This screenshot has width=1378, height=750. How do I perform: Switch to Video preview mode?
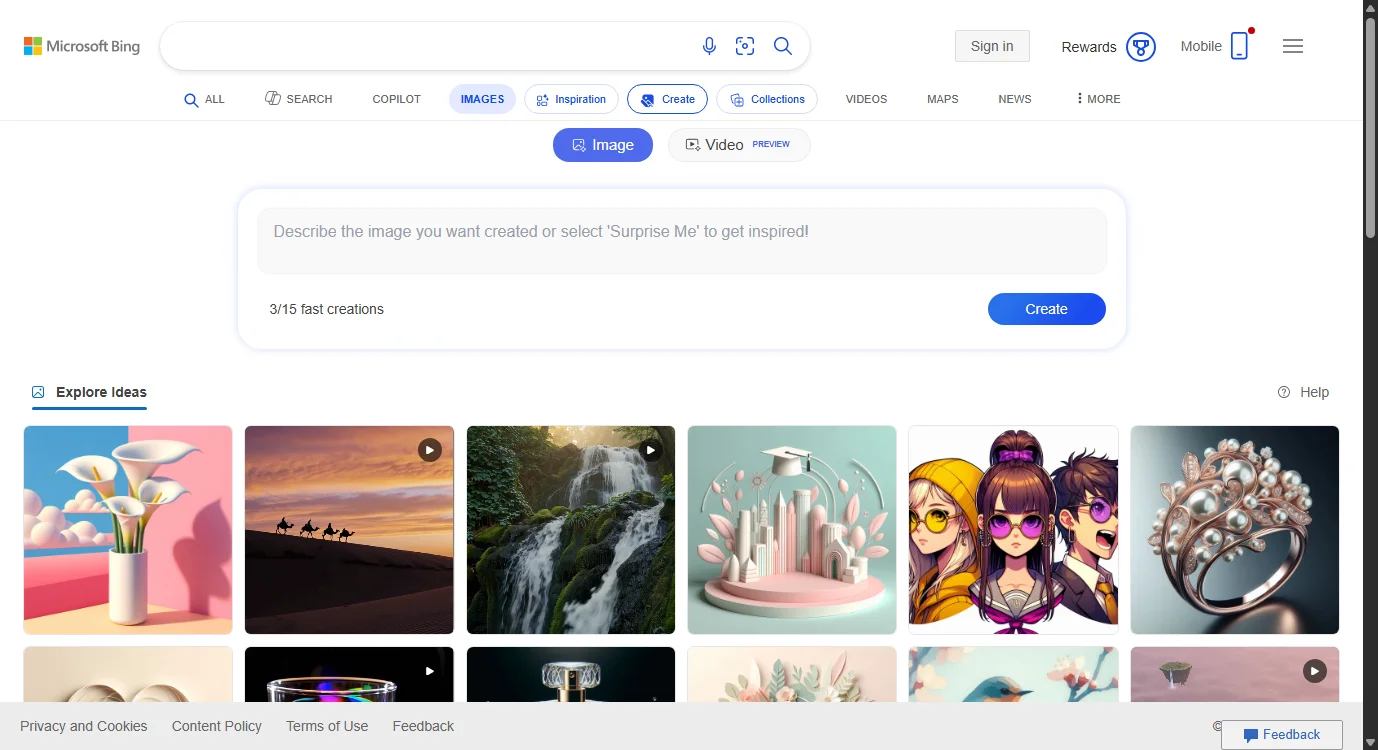(738, 144)
